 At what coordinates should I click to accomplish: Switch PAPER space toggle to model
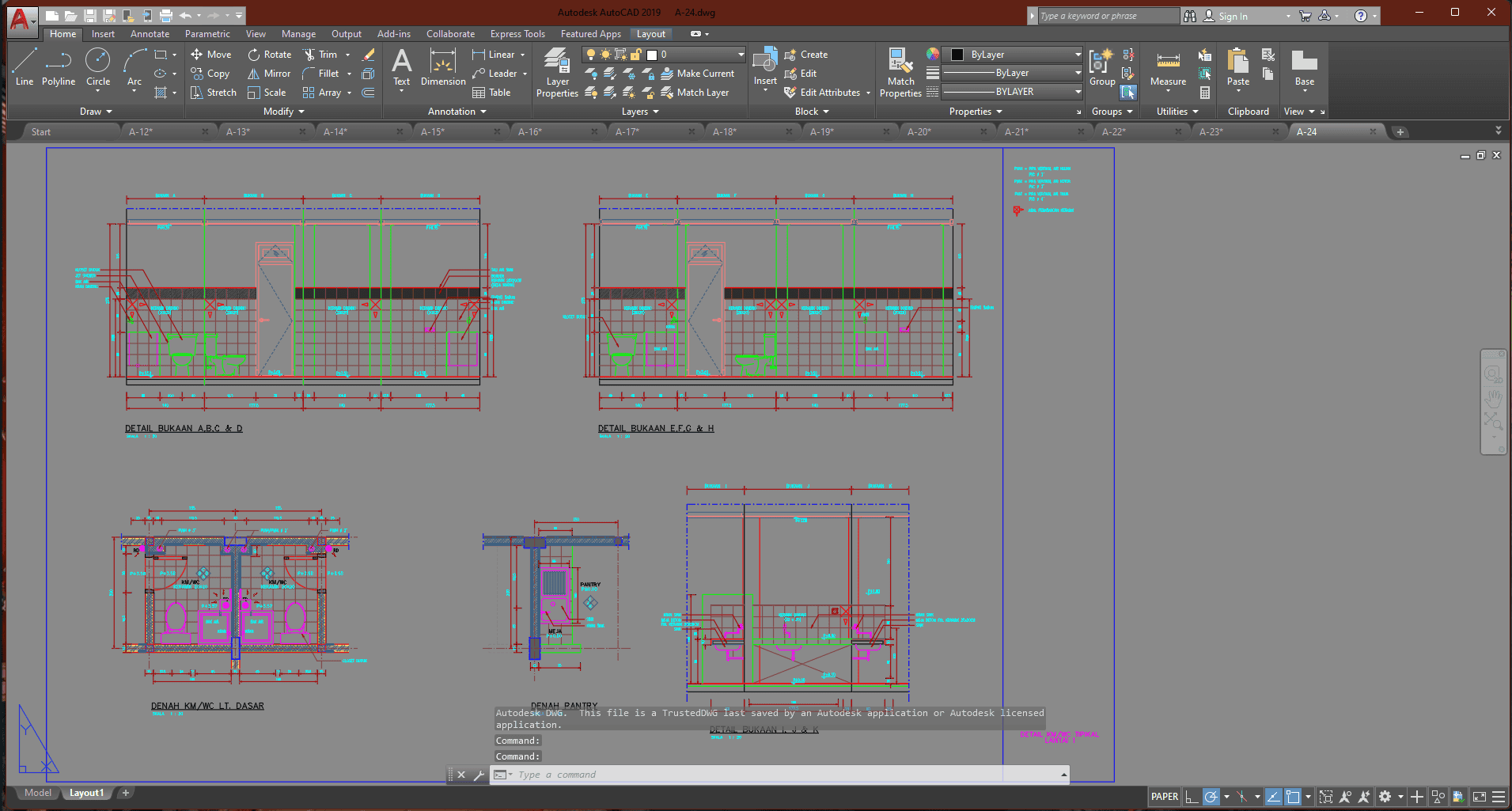point(1164,797)
